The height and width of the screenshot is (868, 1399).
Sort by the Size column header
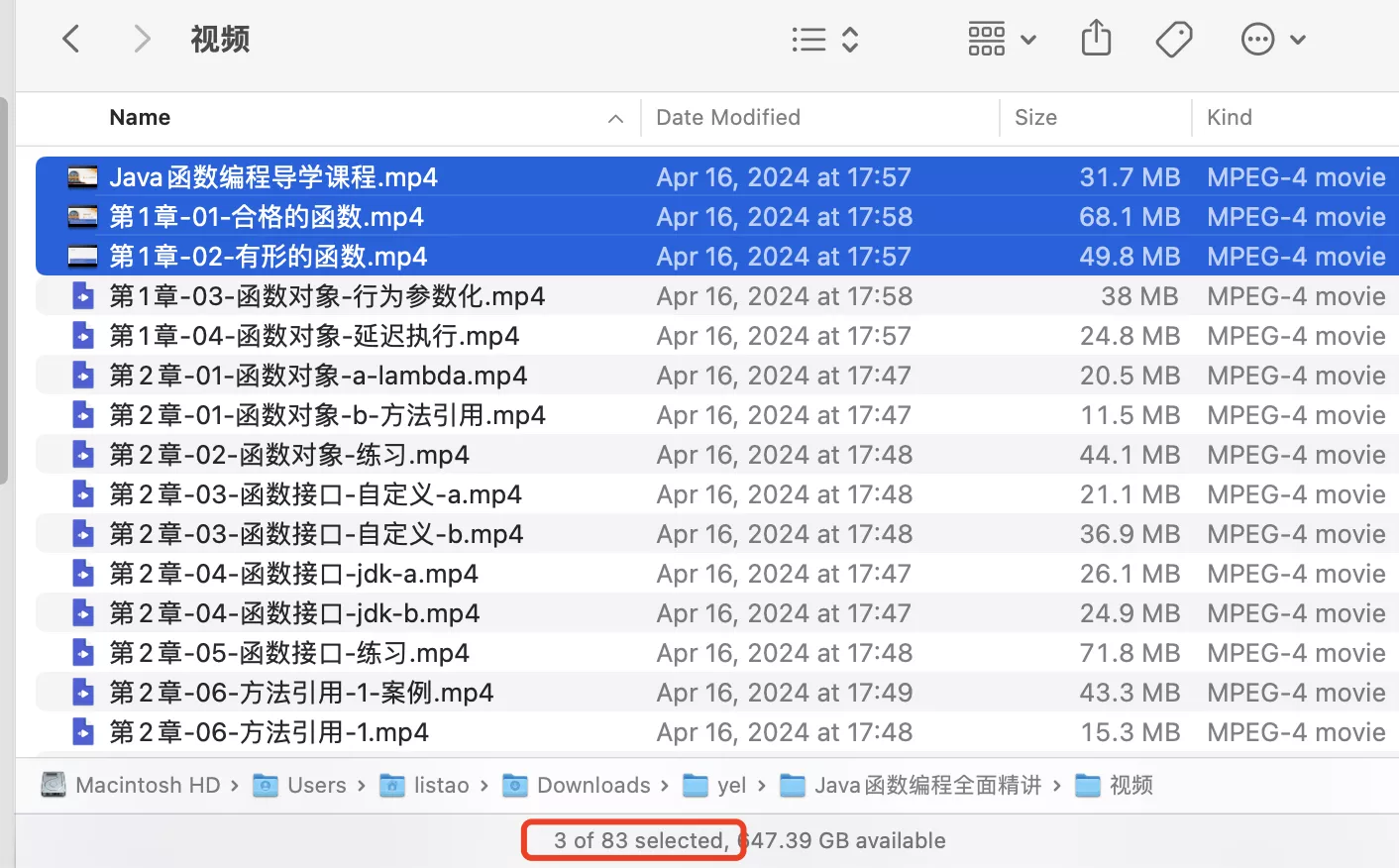[1035, 118]
